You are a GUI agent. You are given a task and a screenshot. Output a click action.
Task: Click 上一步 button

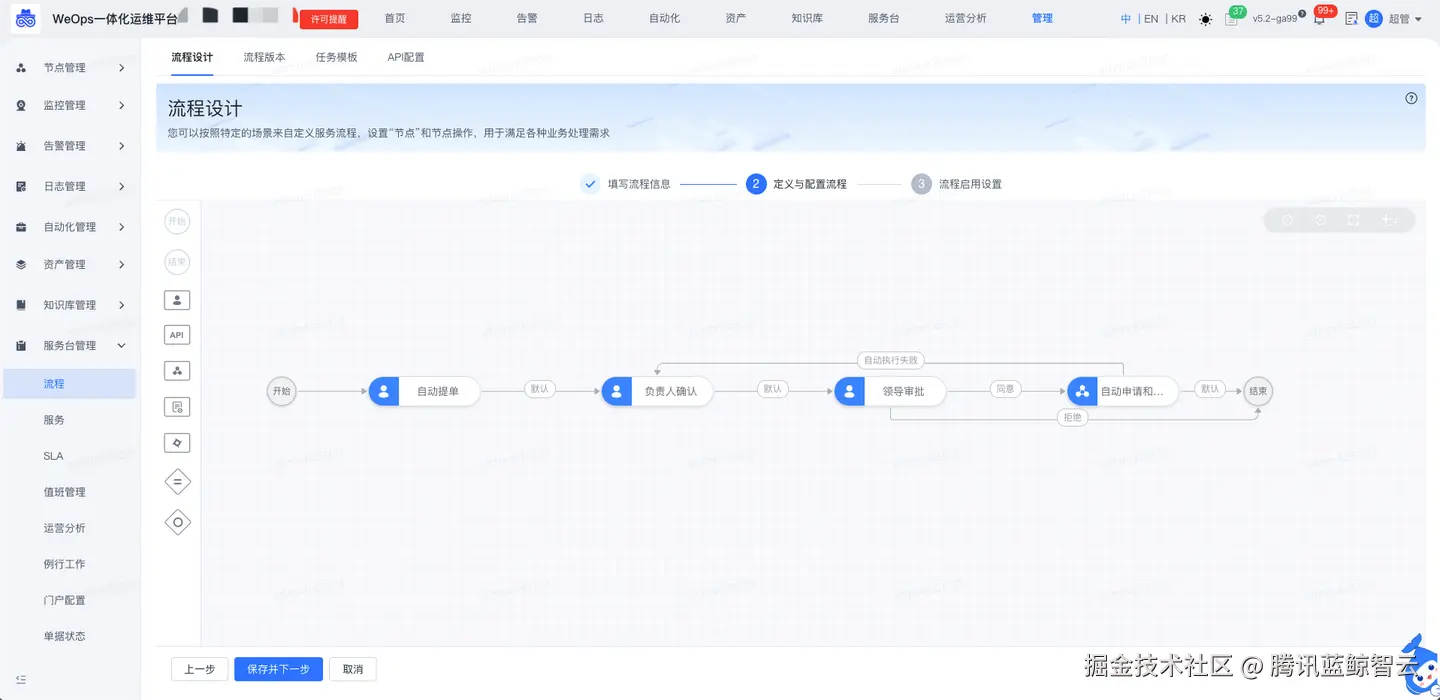click(200, 669)
